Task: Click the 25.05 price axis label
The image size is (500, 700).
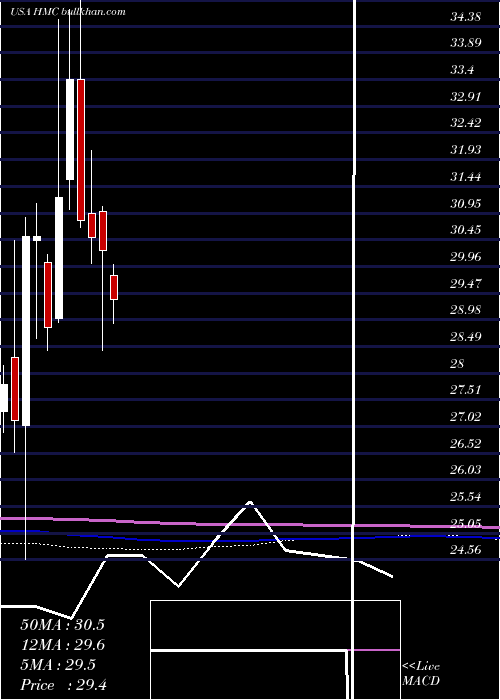Action: click(466, 524)
